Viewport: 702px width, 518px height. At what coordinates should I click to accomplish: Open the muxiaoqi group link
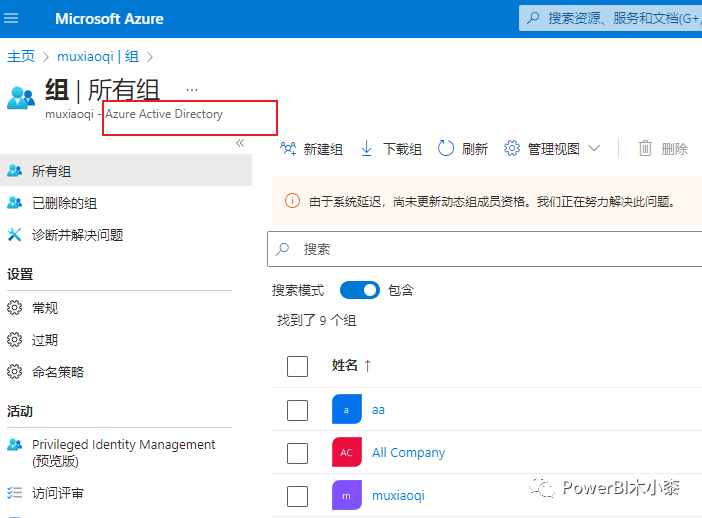pos(398,496)
